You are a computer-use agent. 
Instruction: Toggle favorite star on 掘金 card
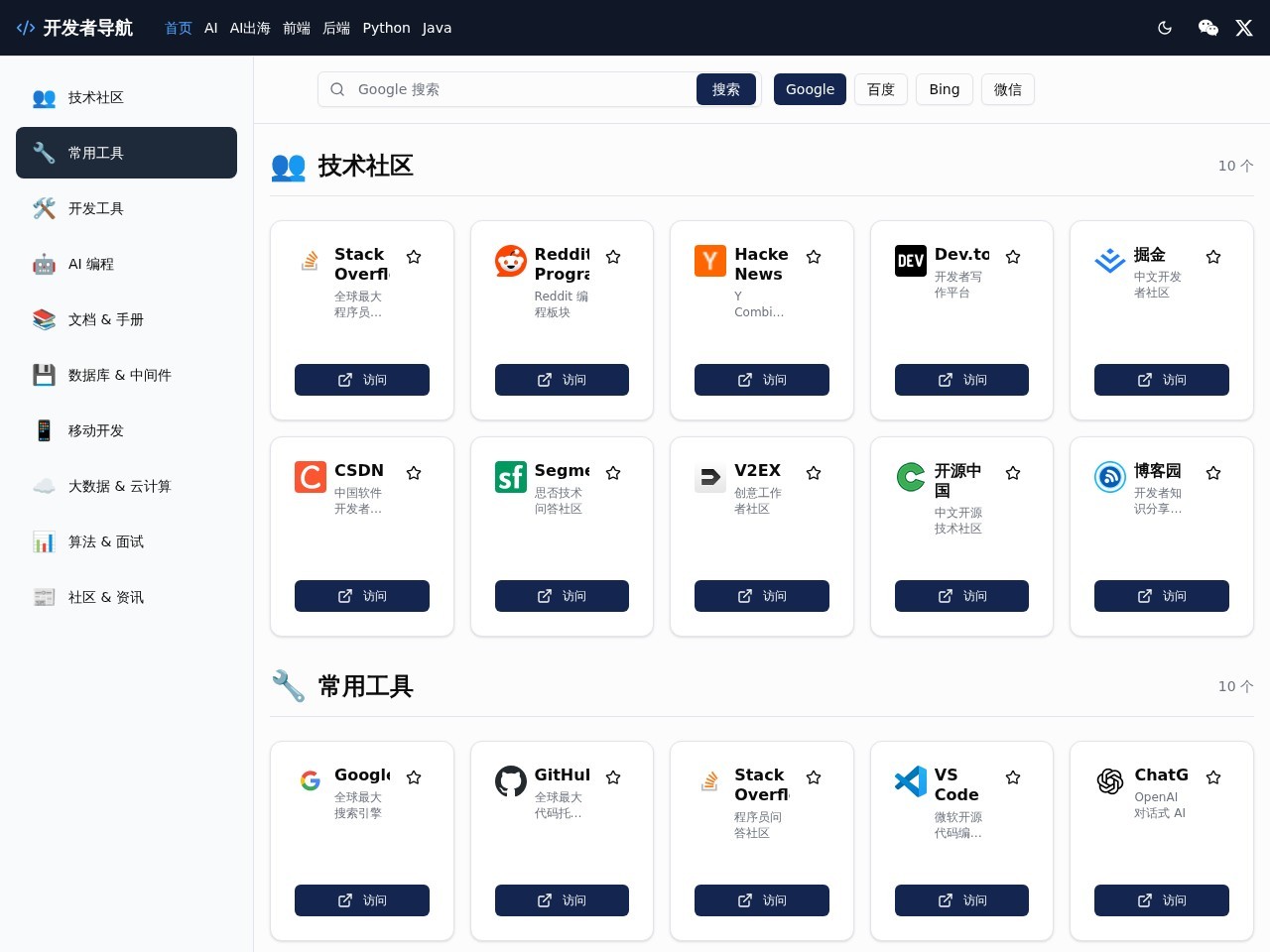tap(1212, 257)
